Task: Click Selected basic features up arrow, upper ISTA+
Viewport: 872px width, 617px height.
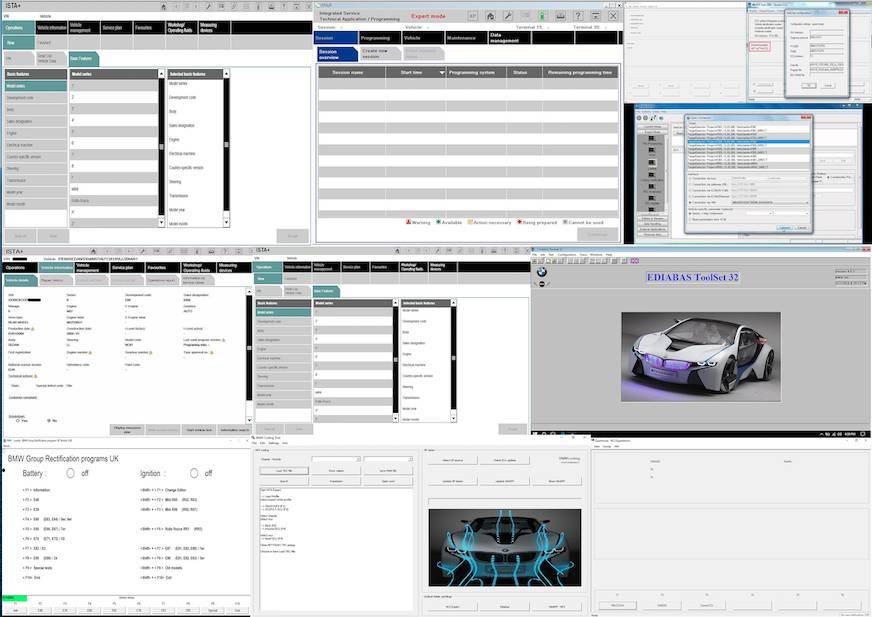Action: (226, 74)
